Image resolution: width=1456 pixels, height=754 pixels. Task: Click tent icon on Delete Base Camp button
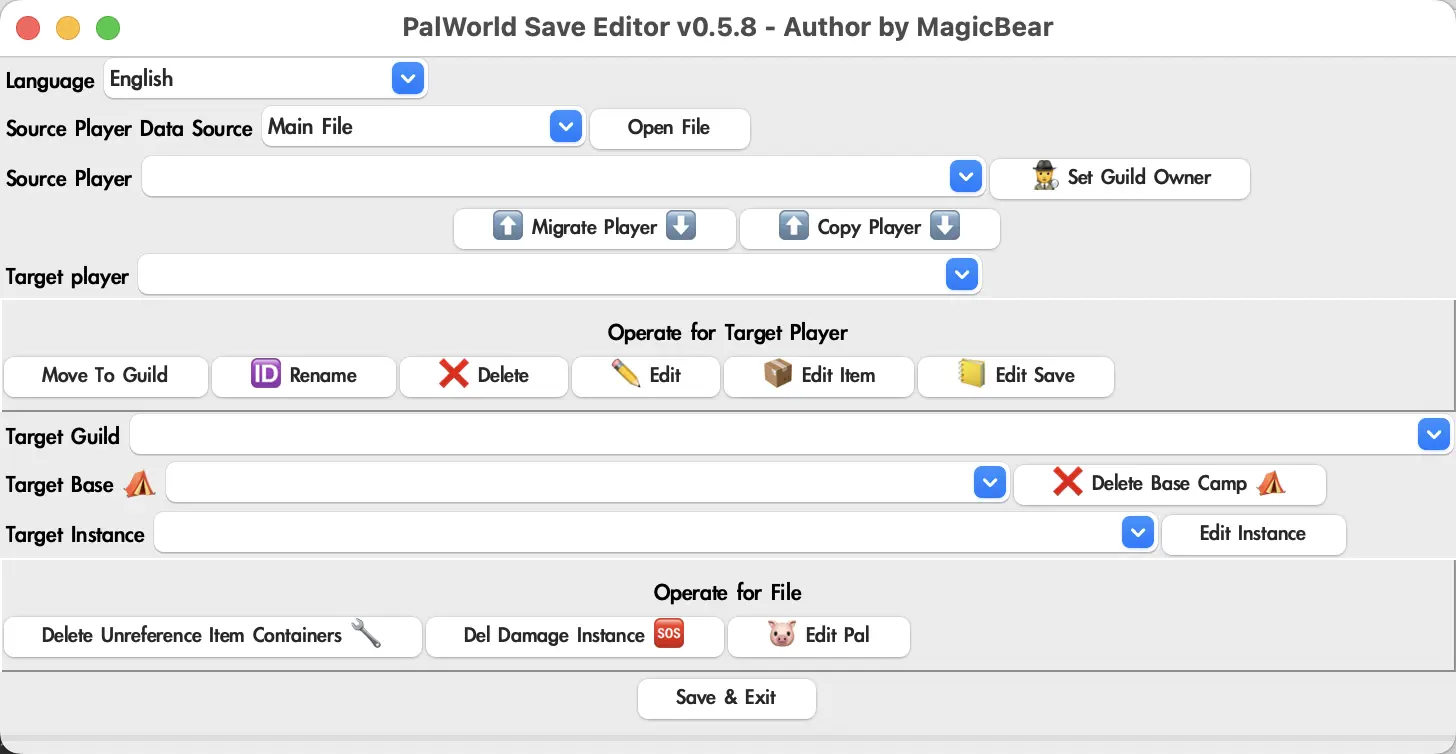1271,483
